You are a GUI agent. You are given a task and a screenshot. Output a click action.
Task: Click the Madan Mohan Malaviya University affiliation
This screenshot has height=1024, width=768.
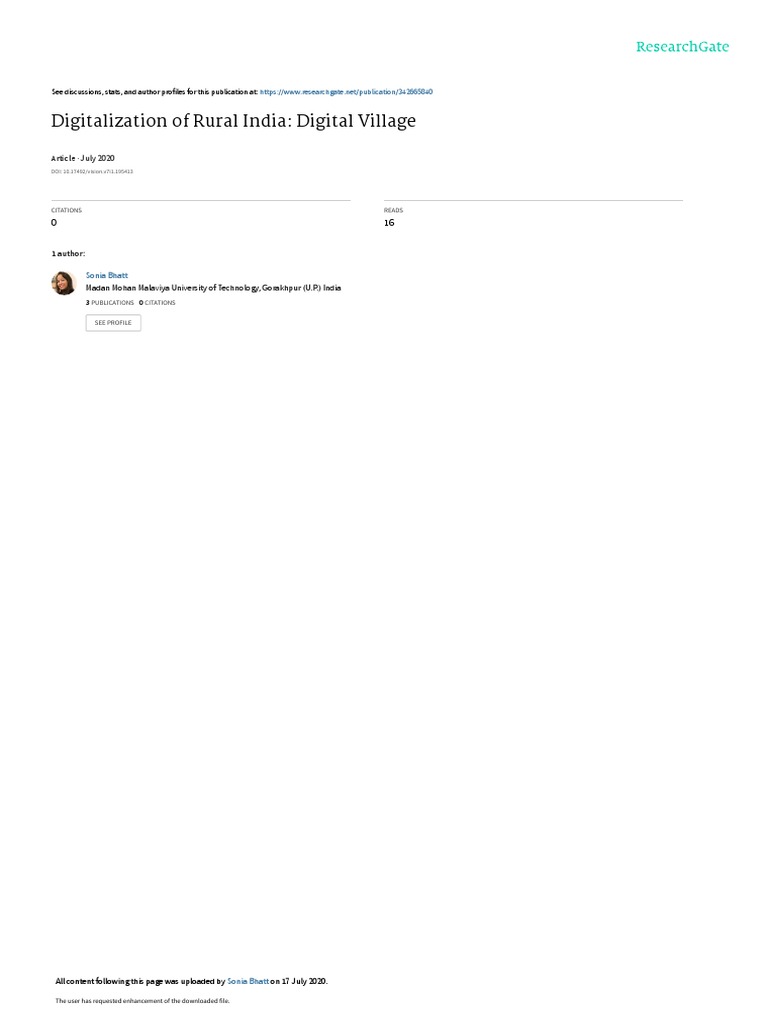(x=214, y=288)
